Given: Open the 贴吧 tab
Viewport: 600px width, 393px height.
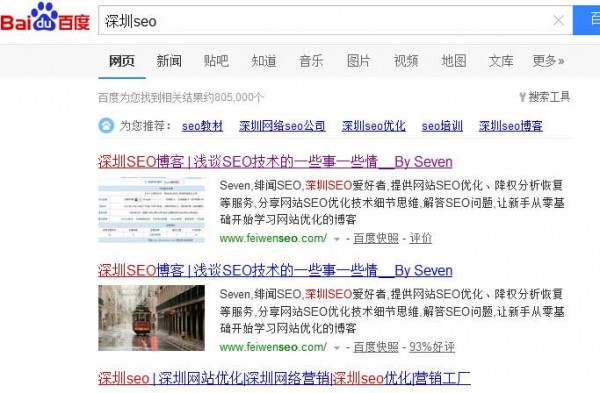Looking at the screenshot, I should [x=216, y=61].
